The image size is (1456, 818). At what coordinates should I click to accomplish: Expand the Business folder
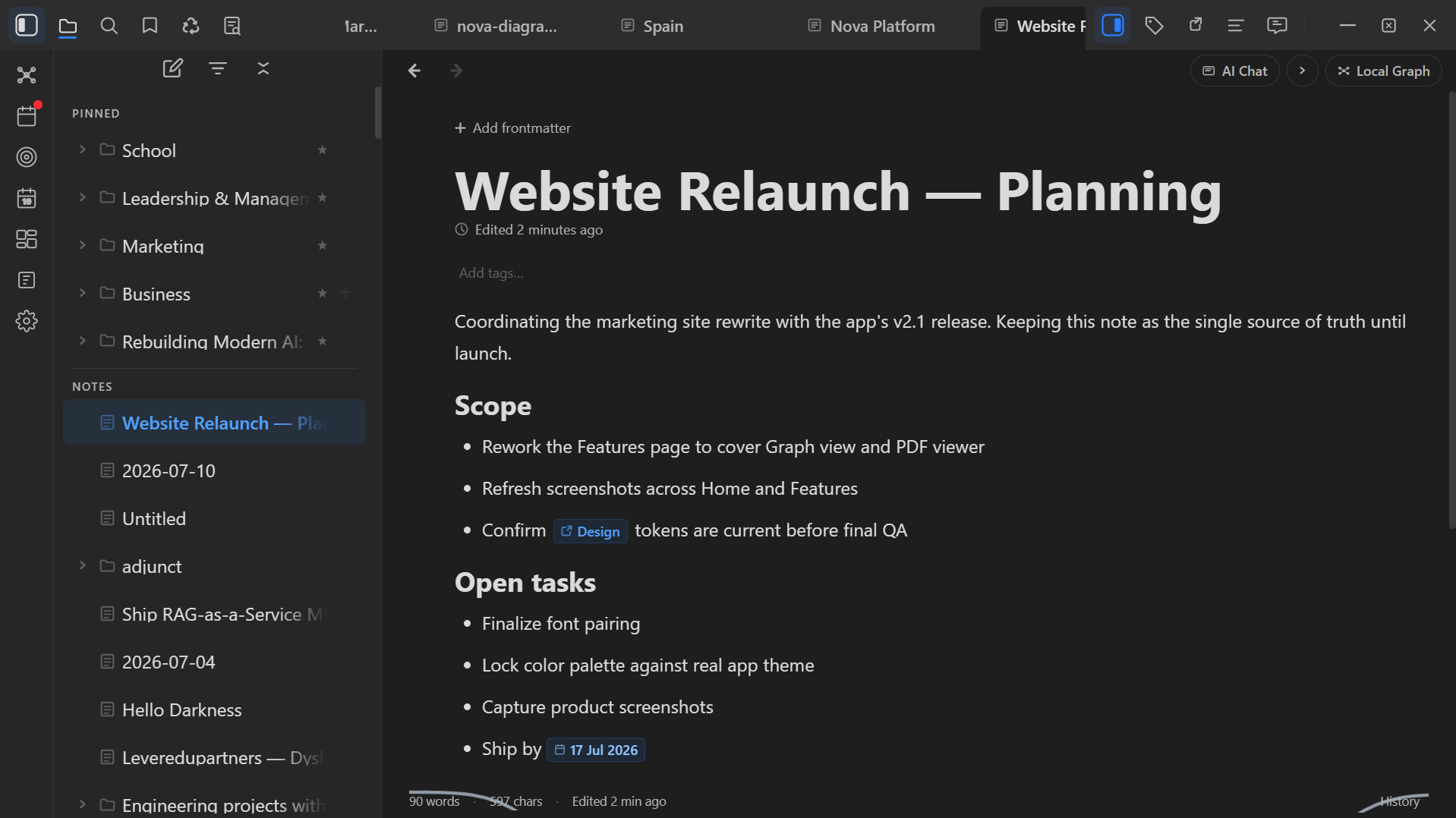pos(83,293)
